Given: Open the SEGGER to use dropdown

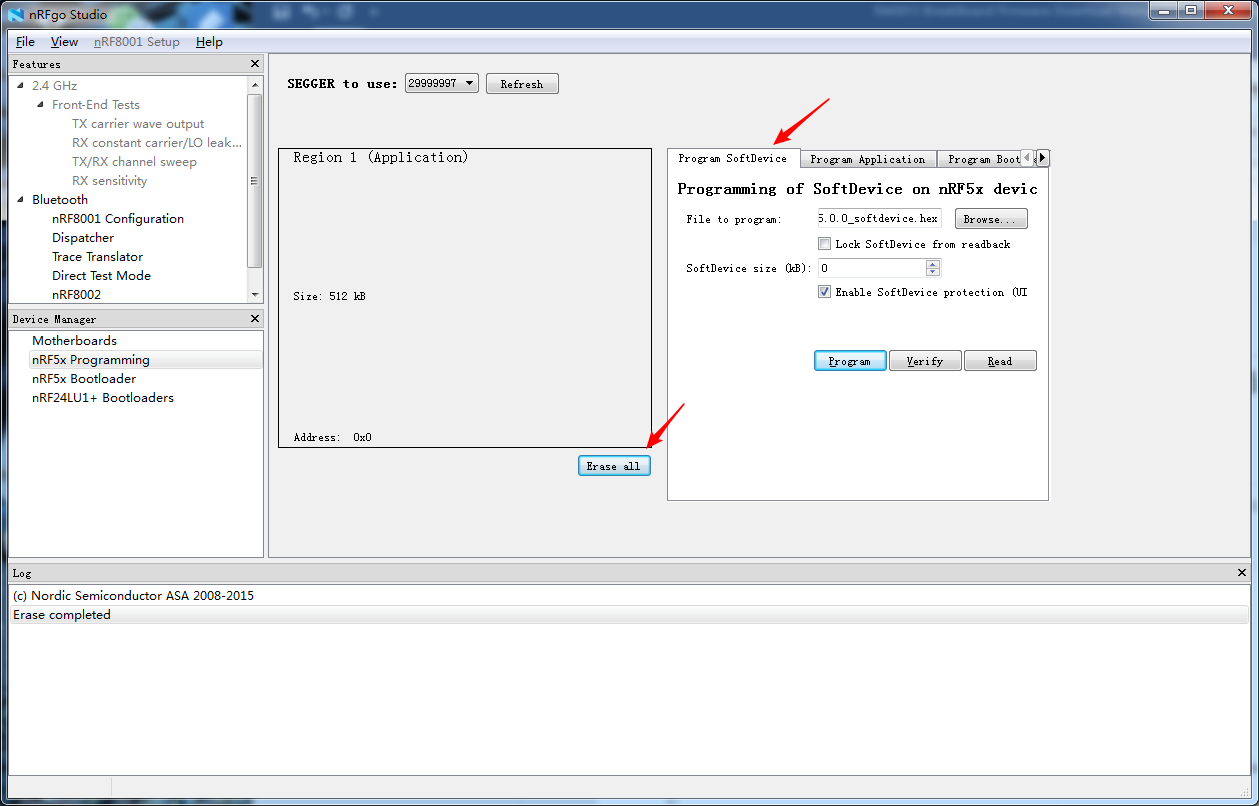Looking at the screenshot, I should tap(442, 83).
